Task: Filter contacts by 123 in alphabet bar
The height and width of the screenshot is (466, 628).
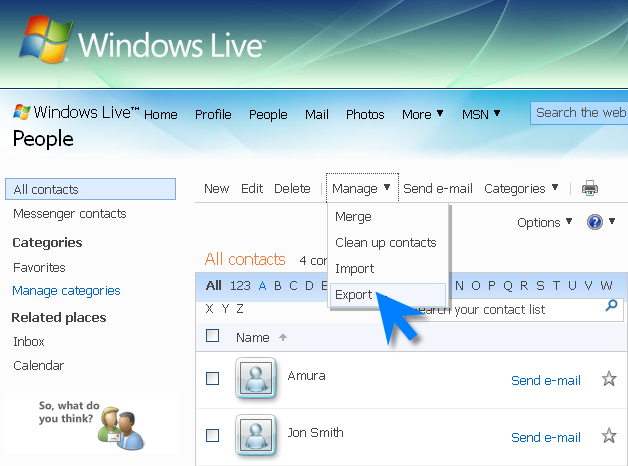Action: (240, 285)
